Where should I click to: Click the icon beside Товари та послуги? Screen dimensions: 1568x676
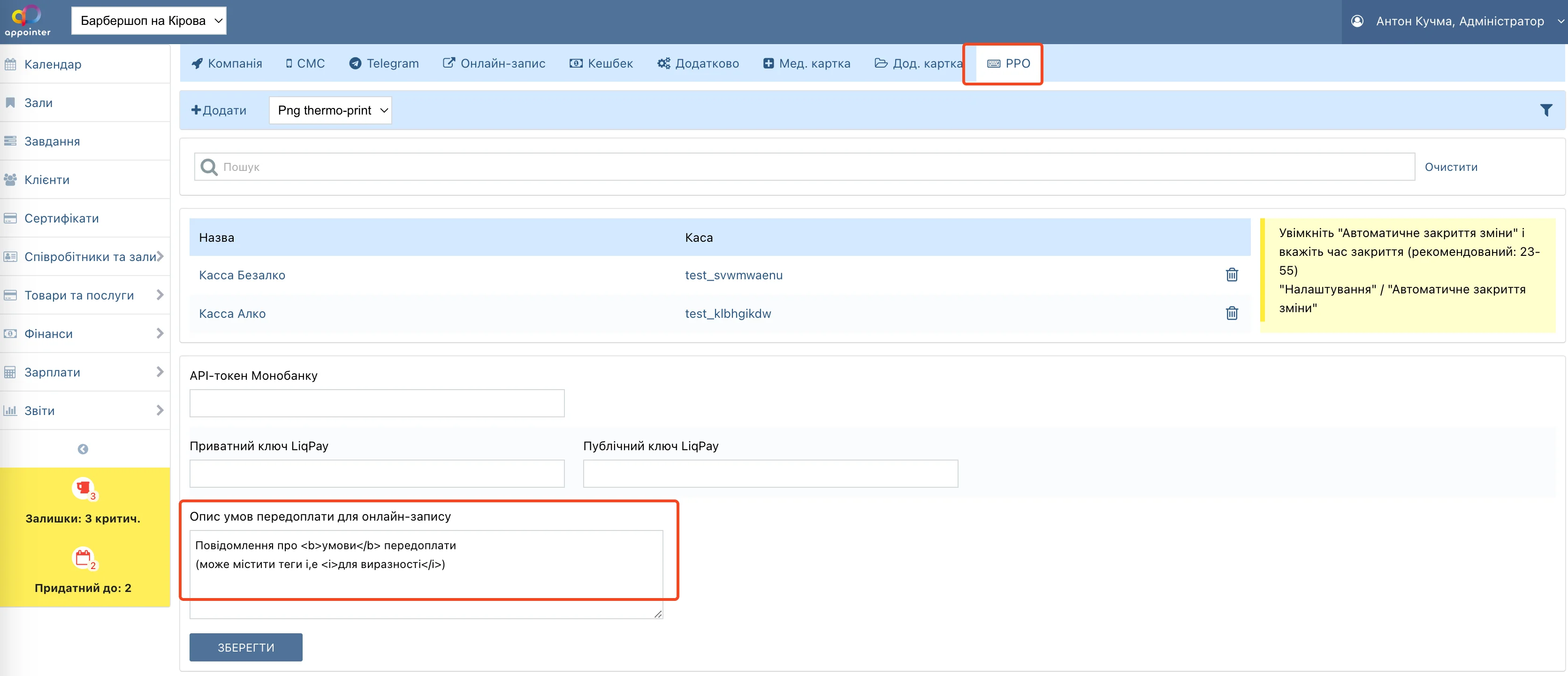coord(10,295)
